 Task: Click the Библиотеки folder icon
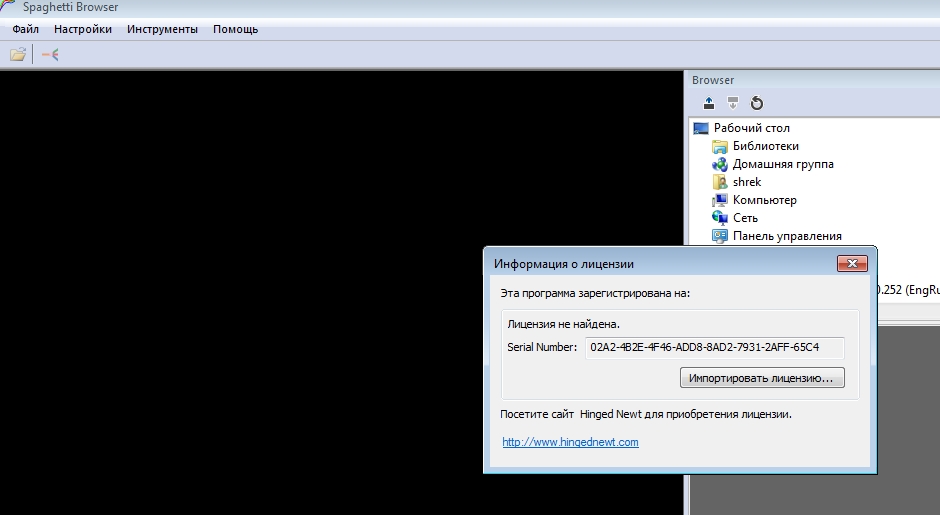click(720, 146)
